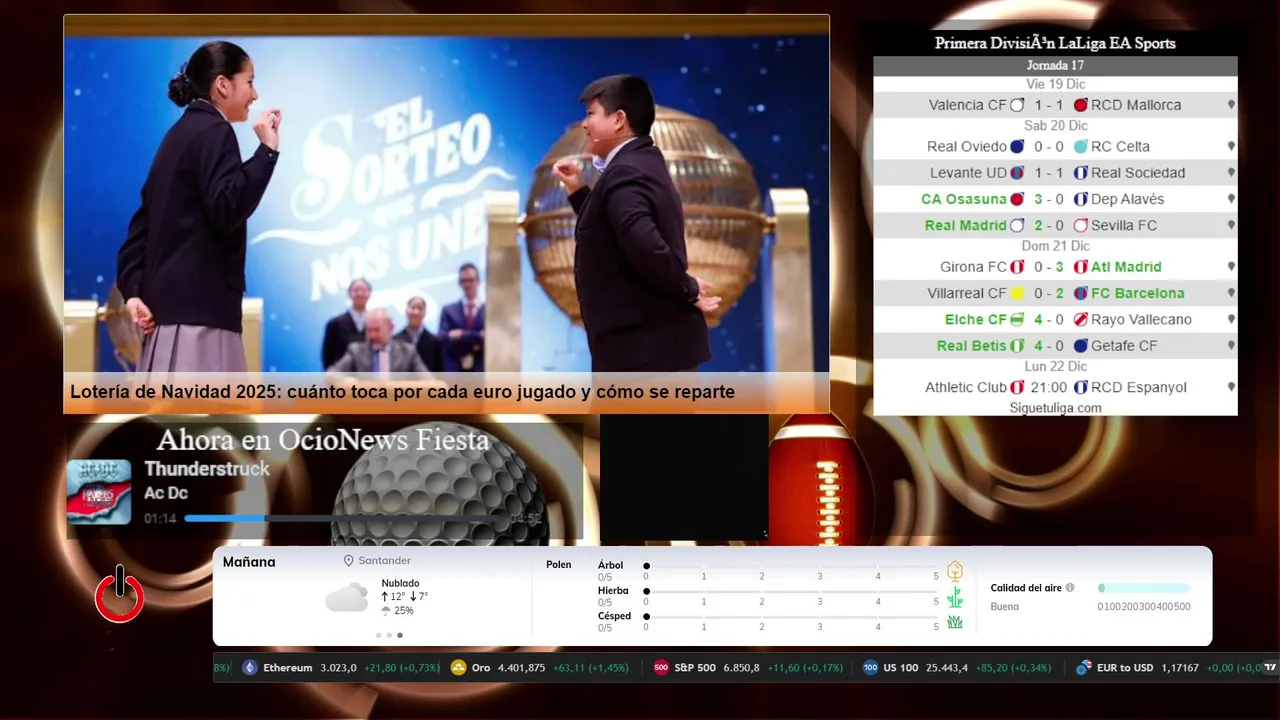Click the Getafe CF crest icon
The width and height of the screenshot is (1280, 720).
[x=1080, y=346]
